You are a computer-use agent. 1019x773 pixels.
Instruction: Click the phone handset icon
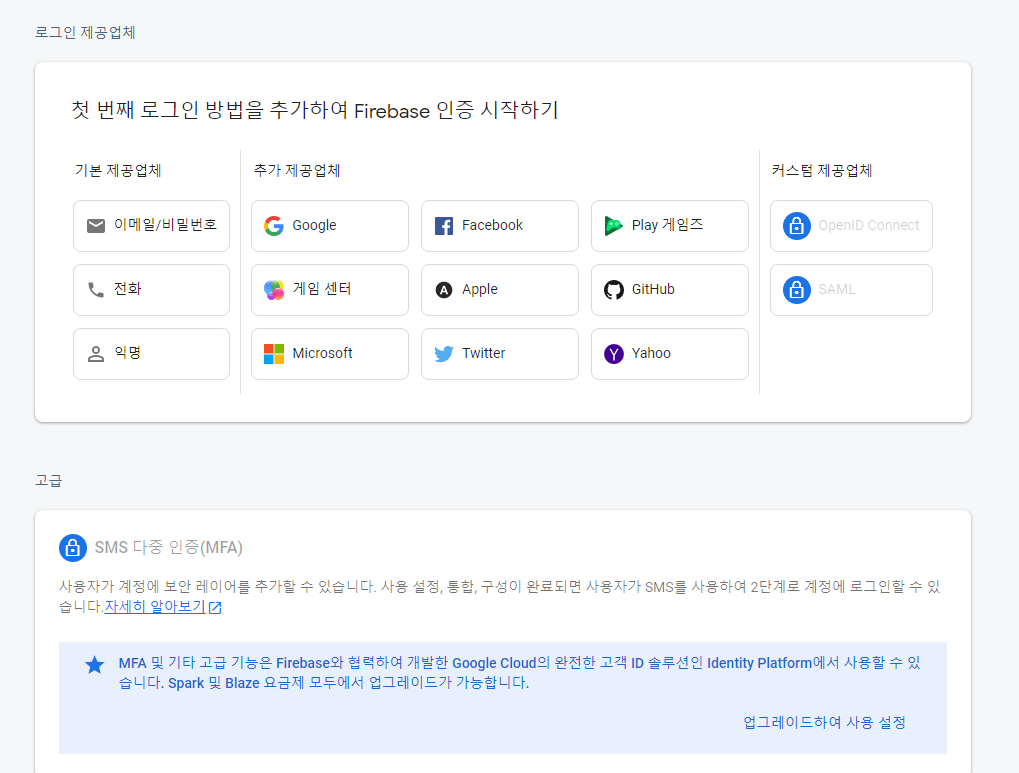pos(96,289)
